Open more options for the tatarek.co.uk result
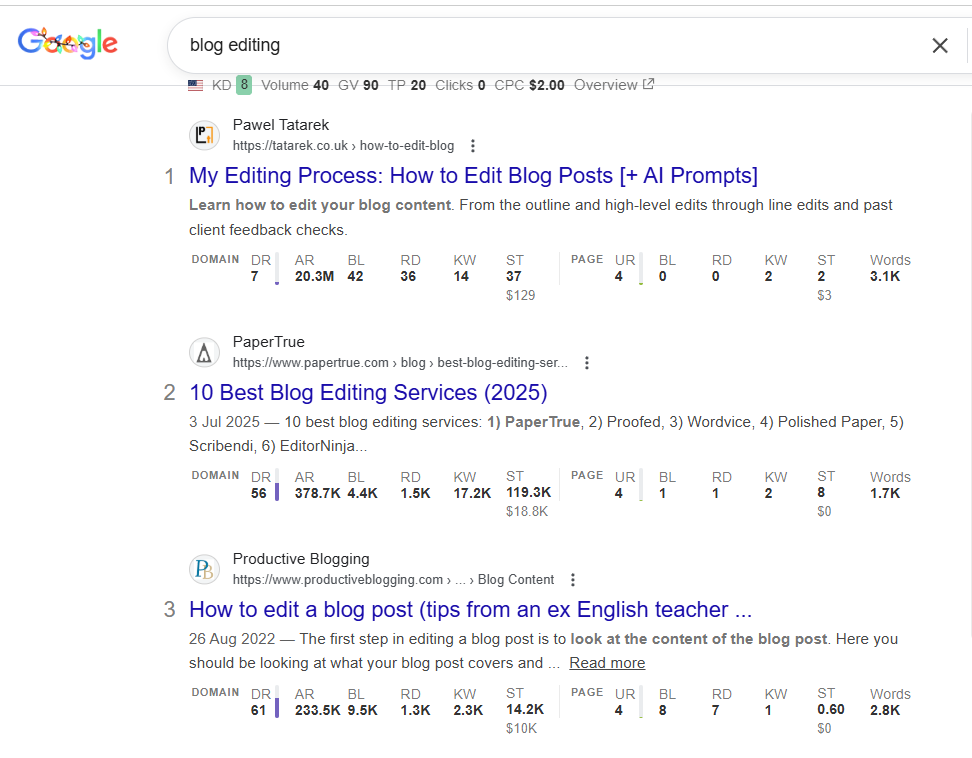Viewport: 972px width, 758px height. 473,146
